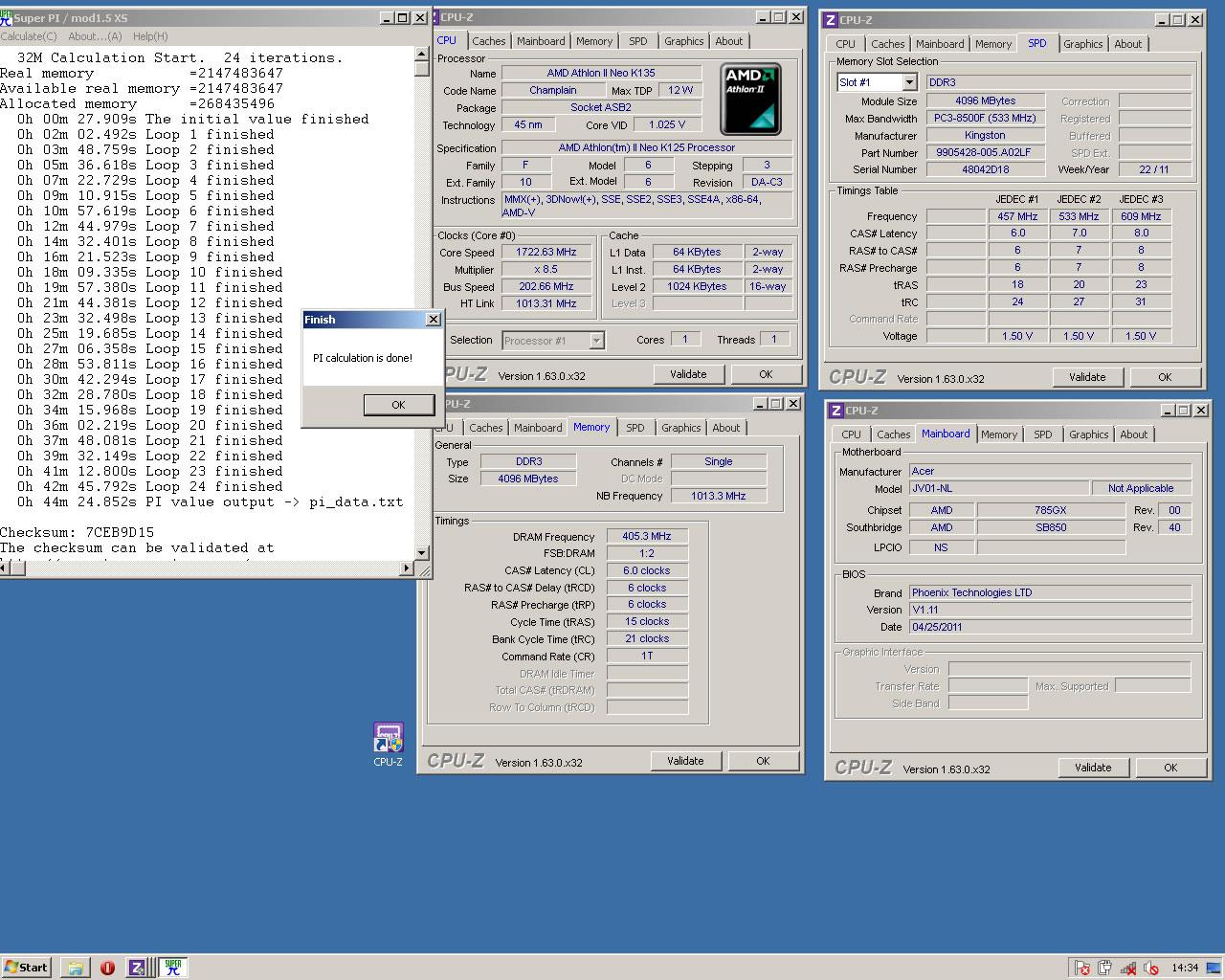Open the network status tray icon

pyautogui.click(x=1128, y=968)
